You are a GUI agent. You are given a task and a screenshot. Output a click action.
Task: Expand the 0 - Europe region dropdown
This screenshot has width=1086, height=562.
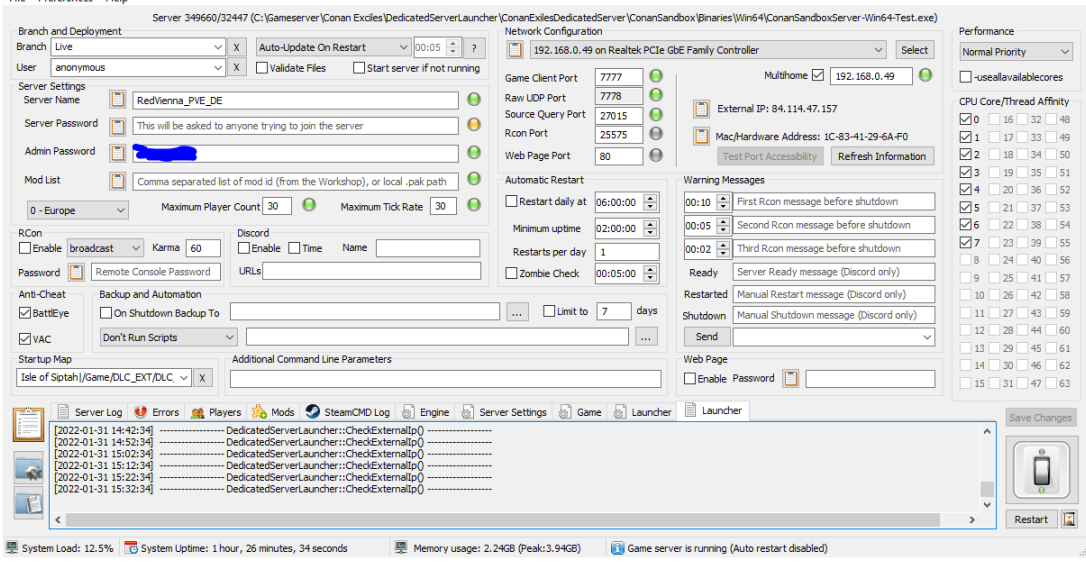tap(78, 210)
